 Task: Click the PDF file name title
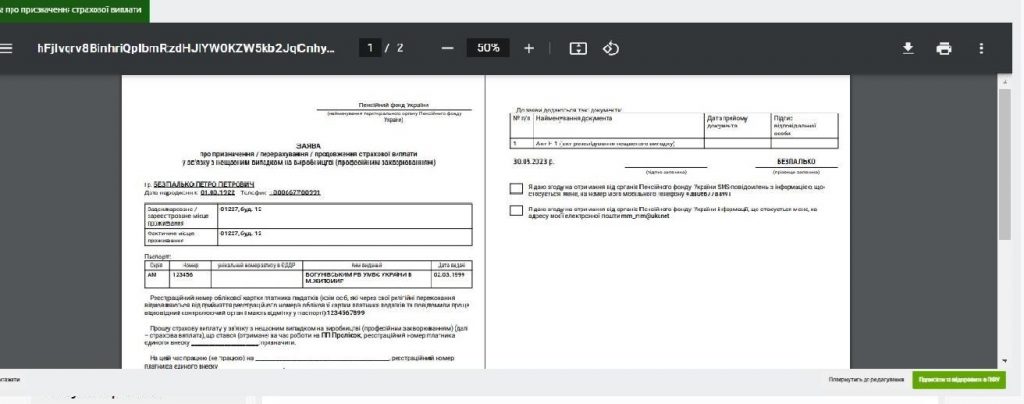point(186,48)
